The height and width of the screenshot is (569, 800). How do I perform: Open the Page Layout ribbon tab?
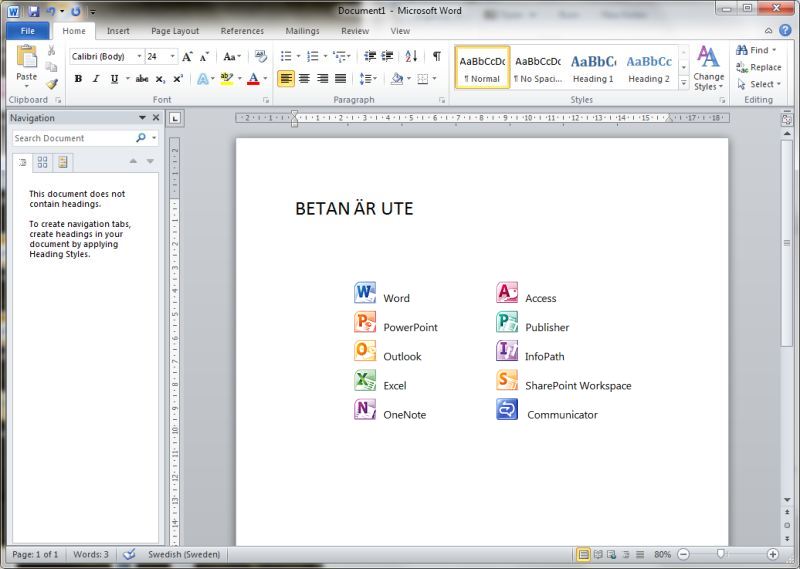[x=175, y=31]
